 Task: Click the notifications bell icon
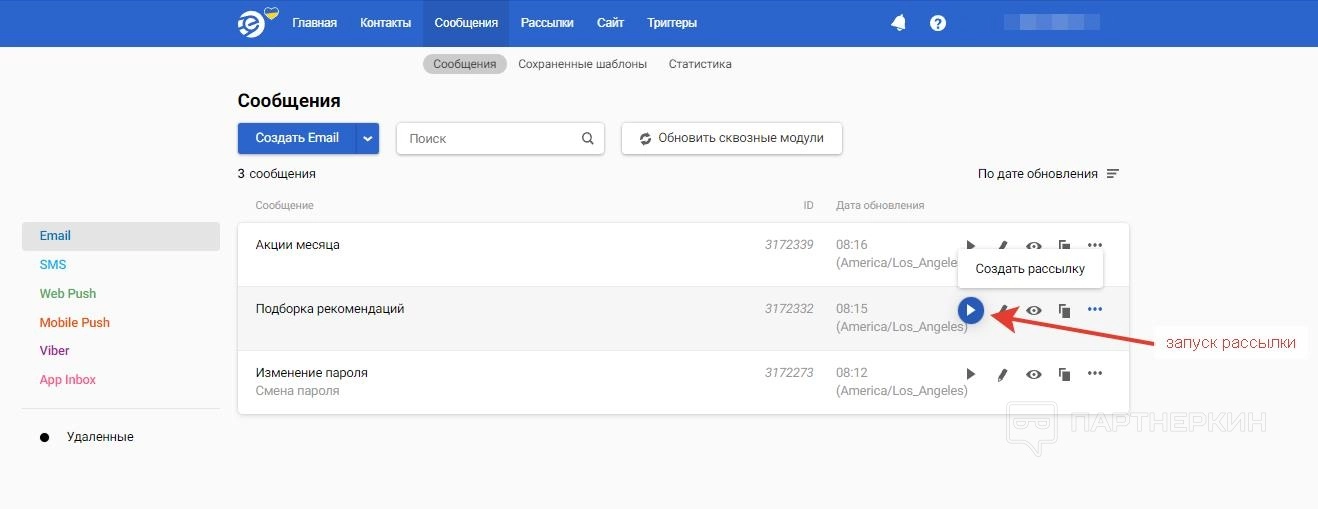coord(898,23)
